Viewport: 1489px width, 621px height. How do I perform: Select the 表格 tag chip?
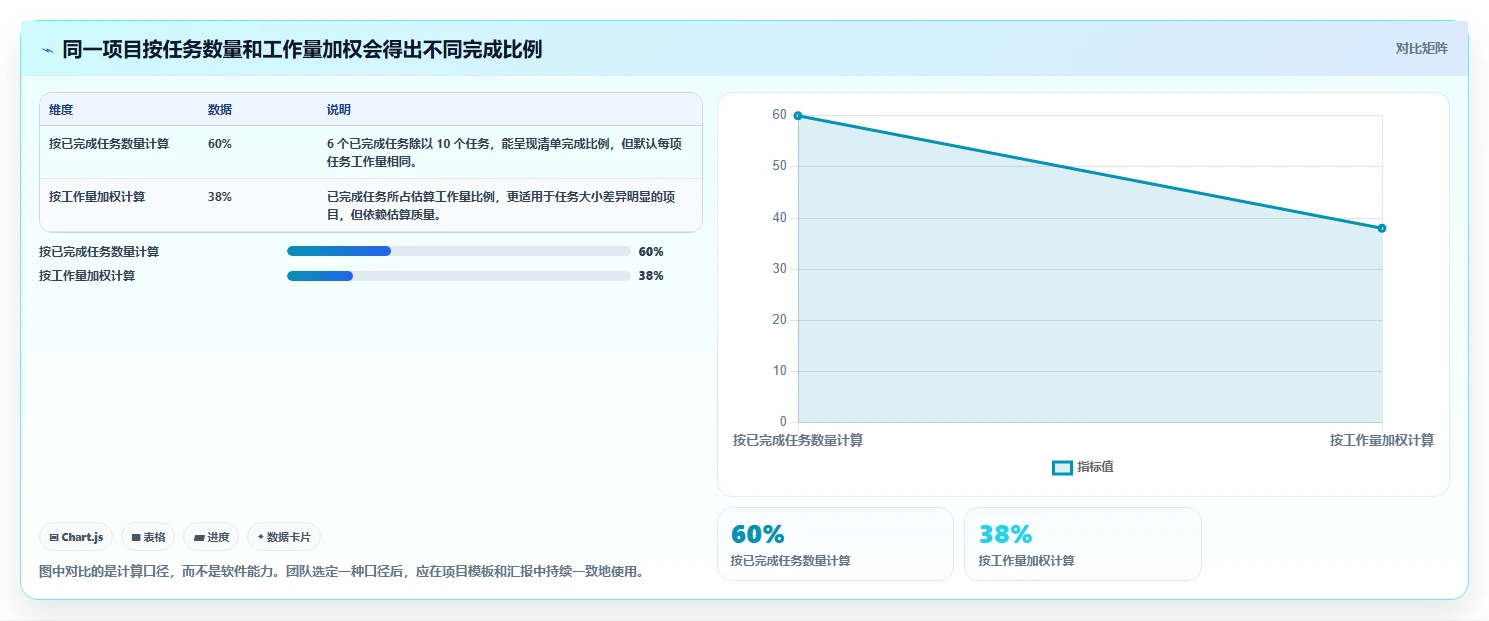(148, 537)
